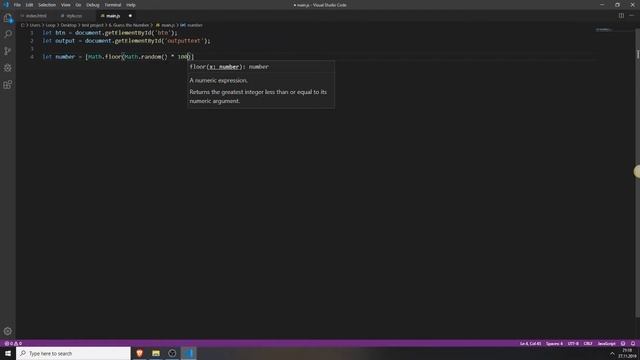This screenshot has height=360, width=640.
Task: Open the Source Control view
Action: 8,51
